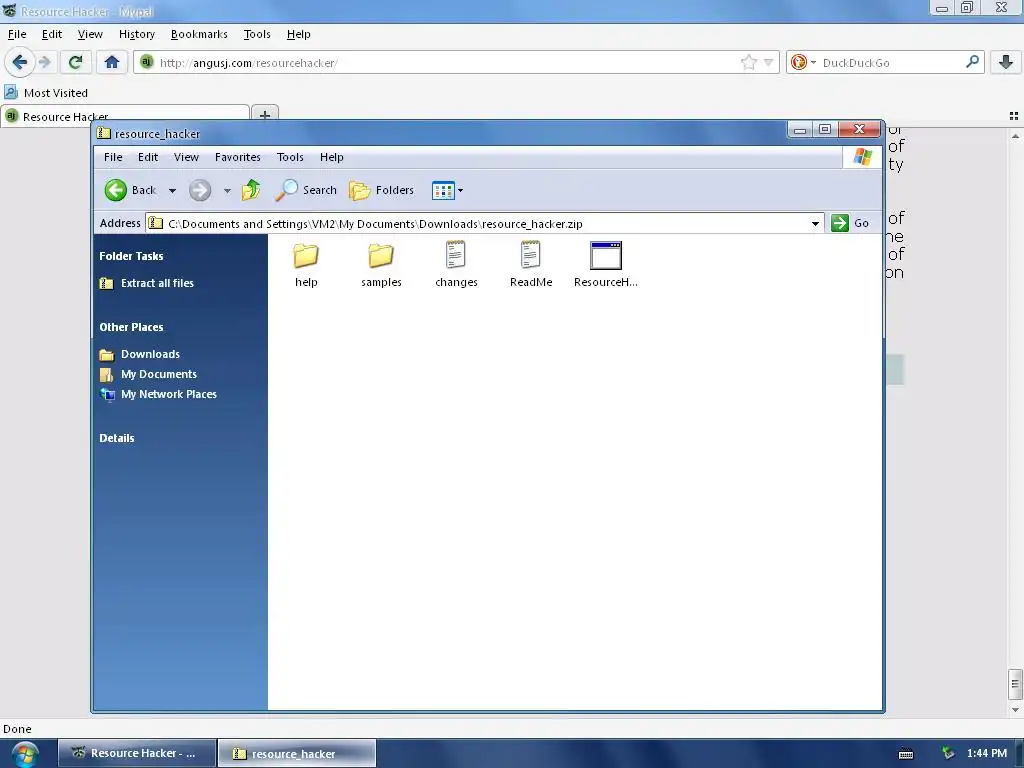Screen dimensions: 1024x768
Task: Select the ReadMe text file
Action: click(530, 264)
